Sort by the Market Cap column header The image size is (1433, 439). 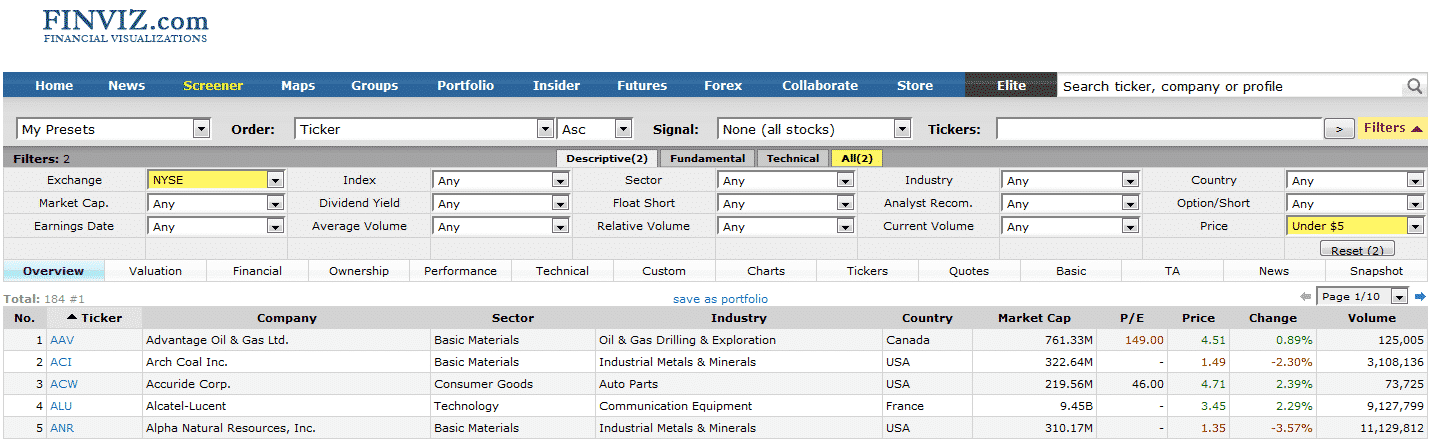[1034, 318]
